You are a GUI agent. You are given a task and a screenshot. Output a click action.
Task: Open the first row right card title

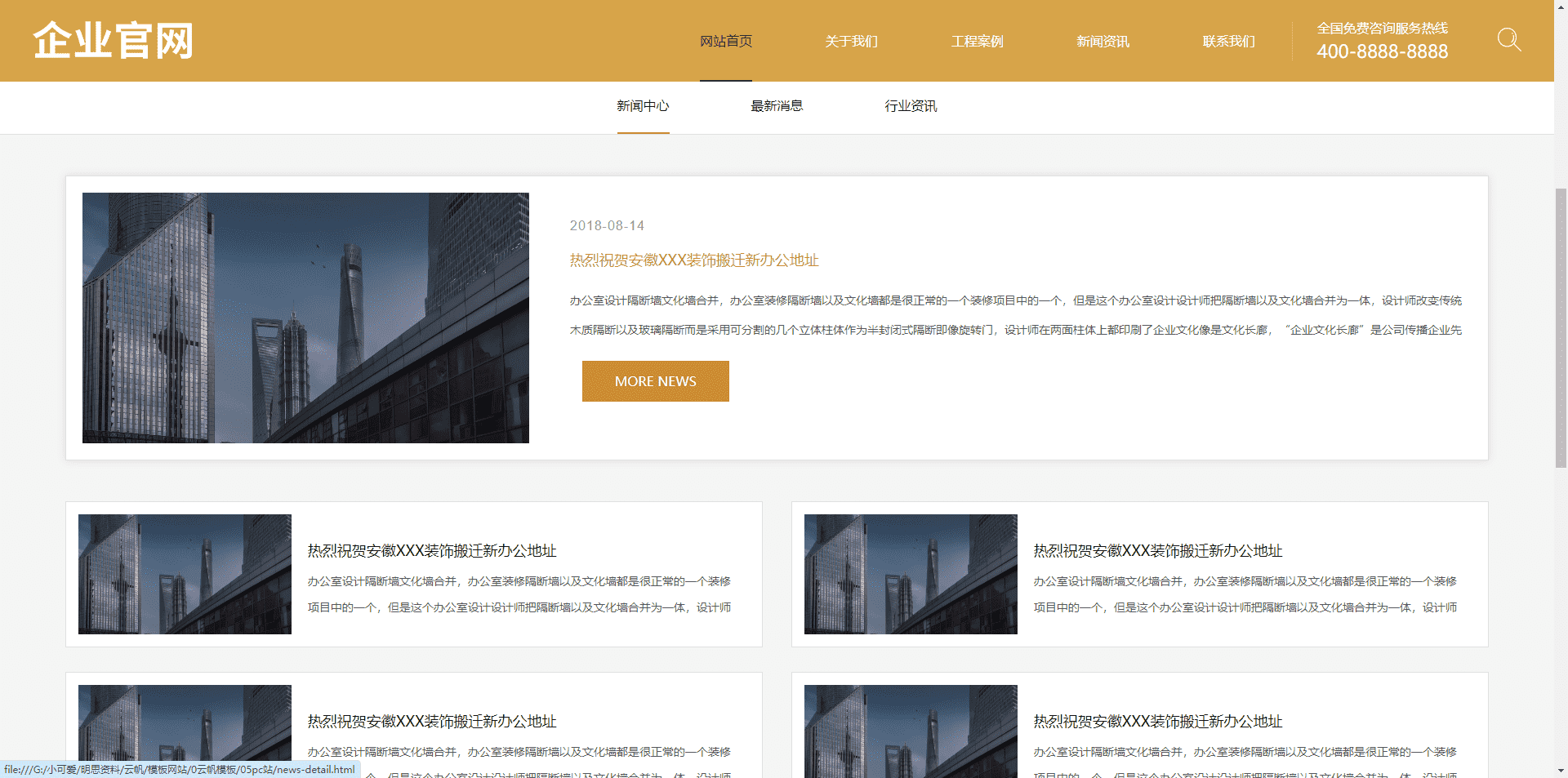point(1158,551)
